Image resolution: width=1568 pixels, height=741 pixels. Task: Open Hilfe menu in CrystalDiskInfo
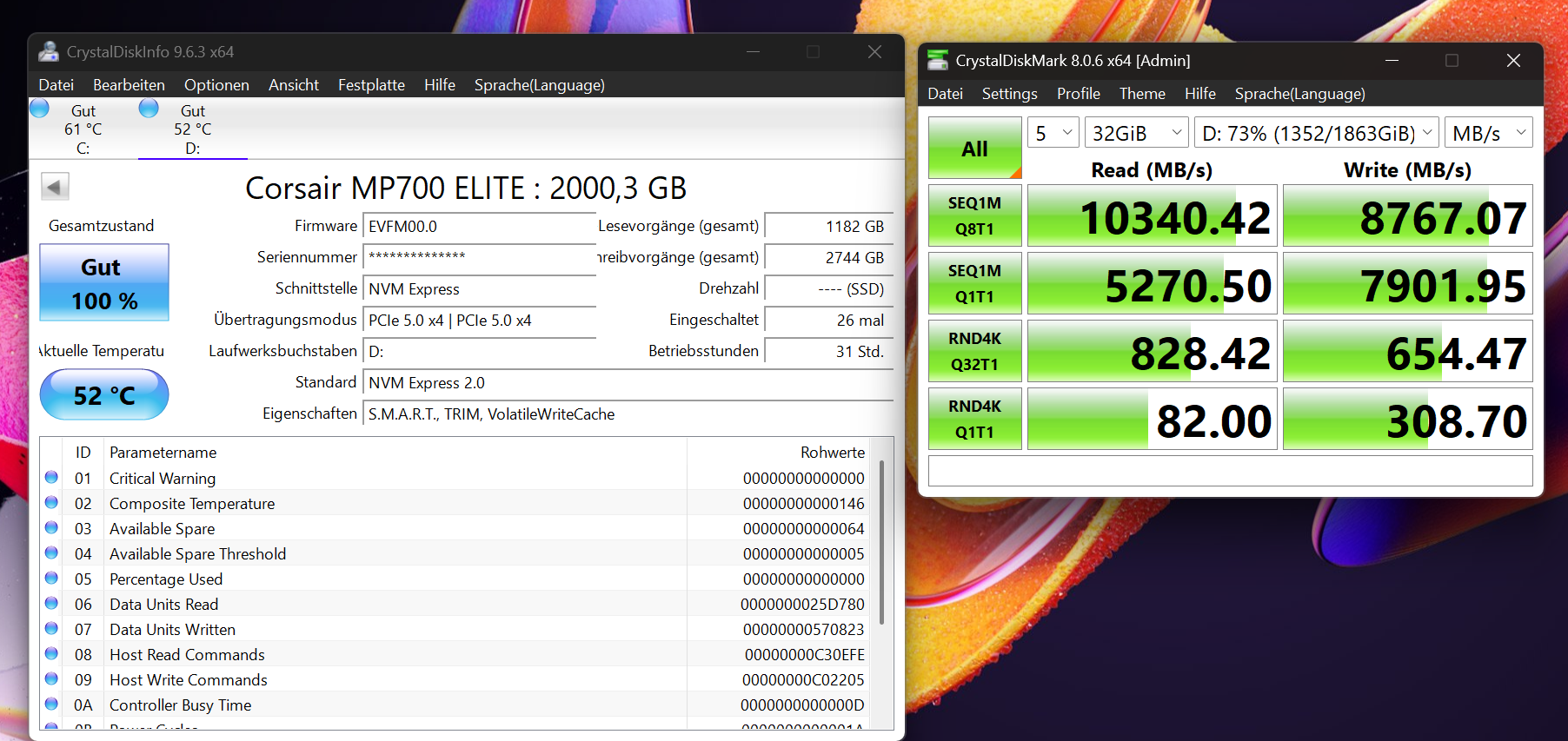(440, 85)
